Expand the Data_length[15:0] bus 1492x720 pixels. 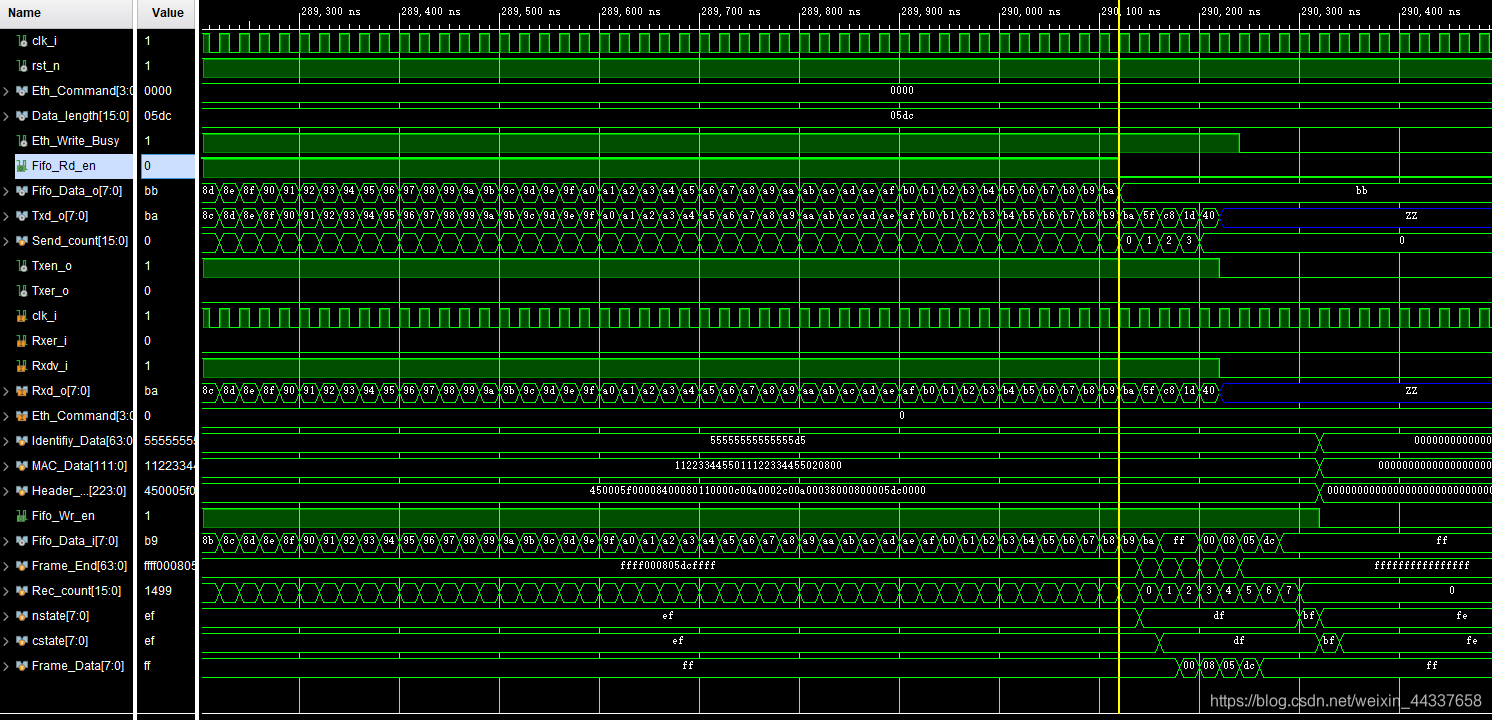7,116
